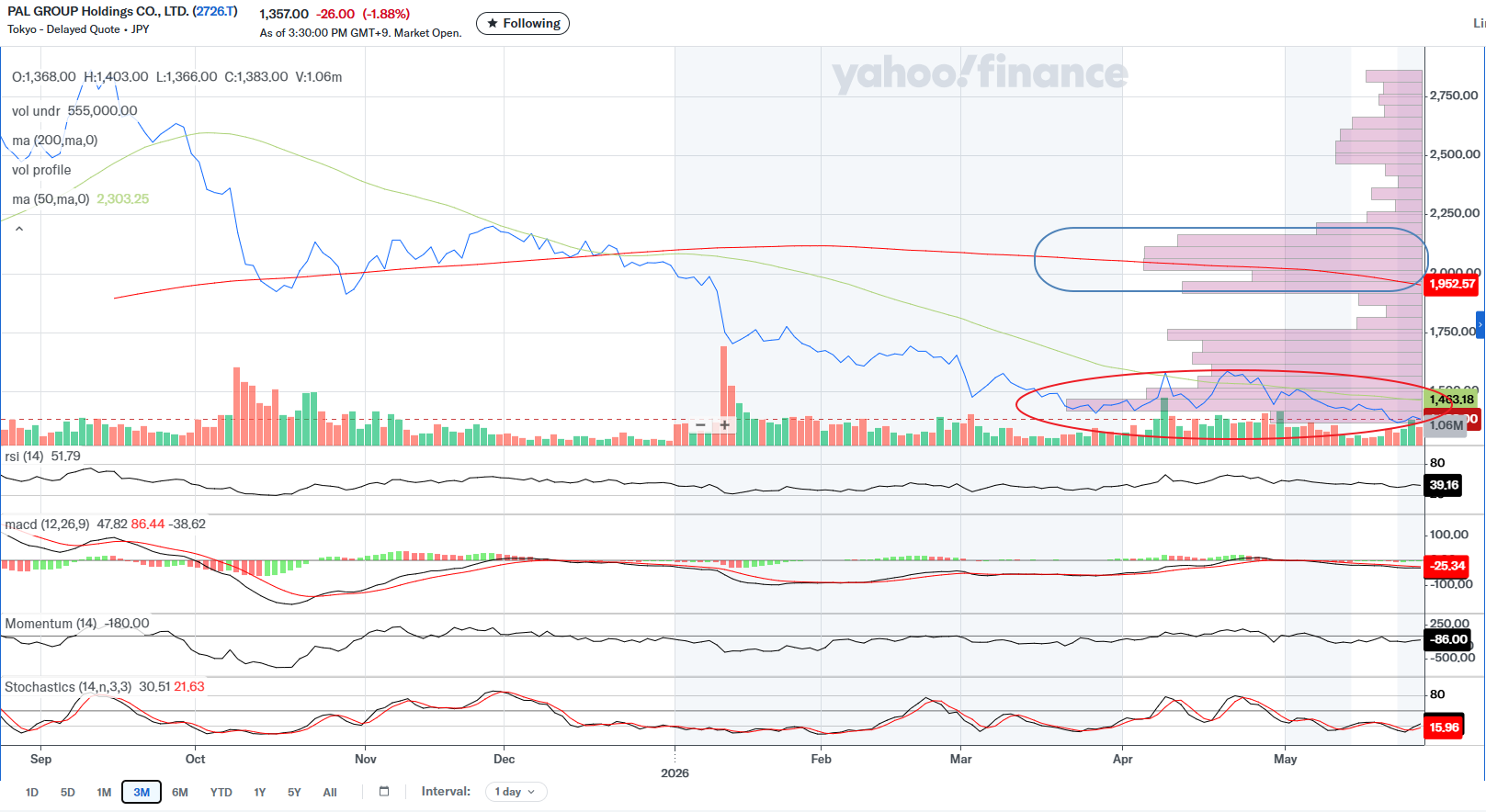Show the All time range
The width and height of the screenshot is (1486, 812).
[x=330, y=792]
